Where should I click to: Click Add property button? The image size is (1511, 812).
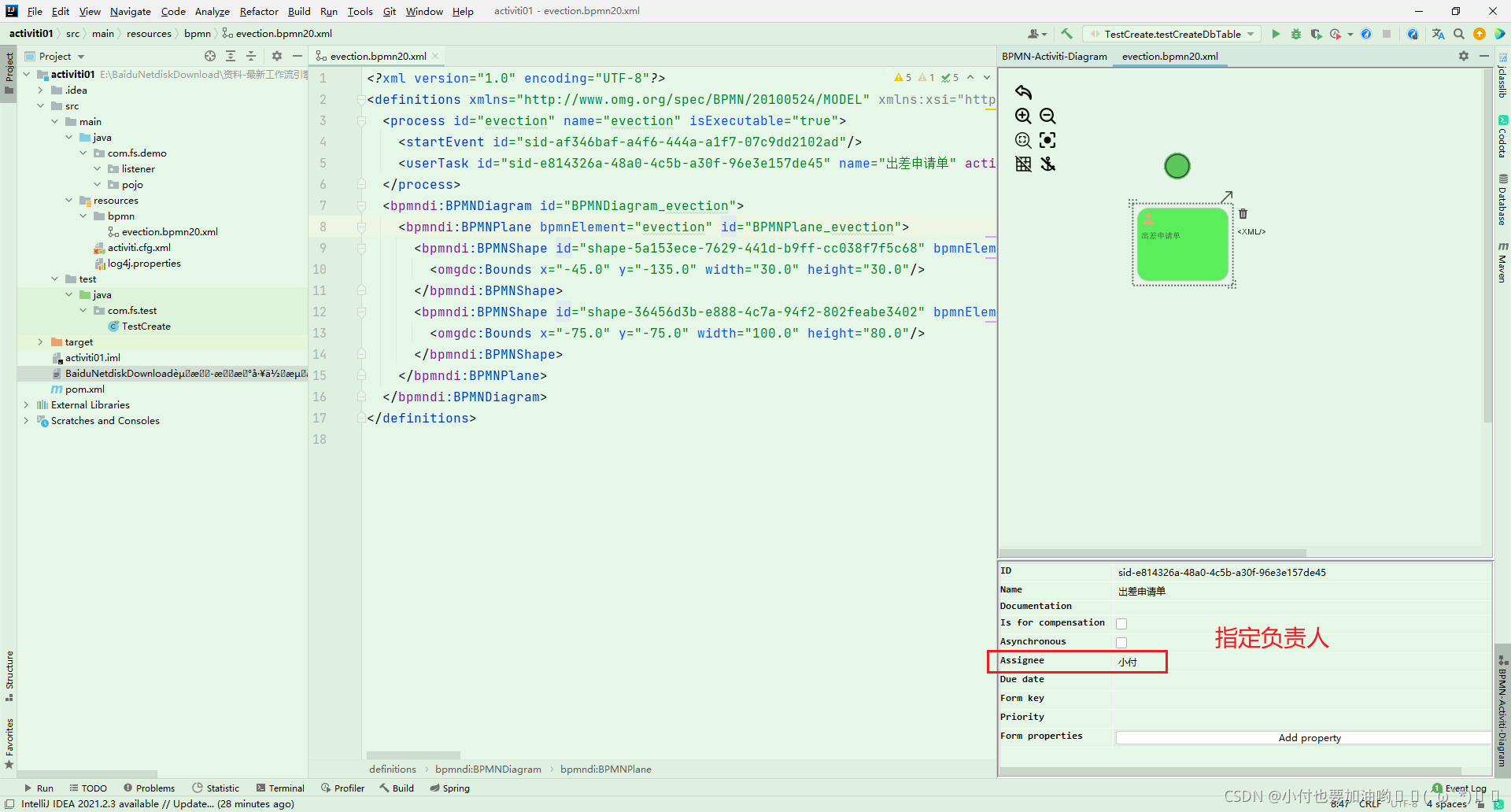click(1309, 738)
